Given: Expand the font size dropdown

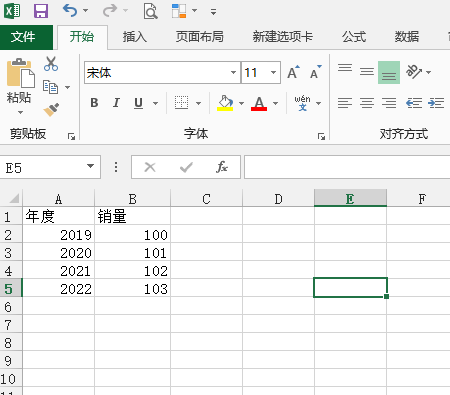Looking at the screenshot, I should 273,72.
